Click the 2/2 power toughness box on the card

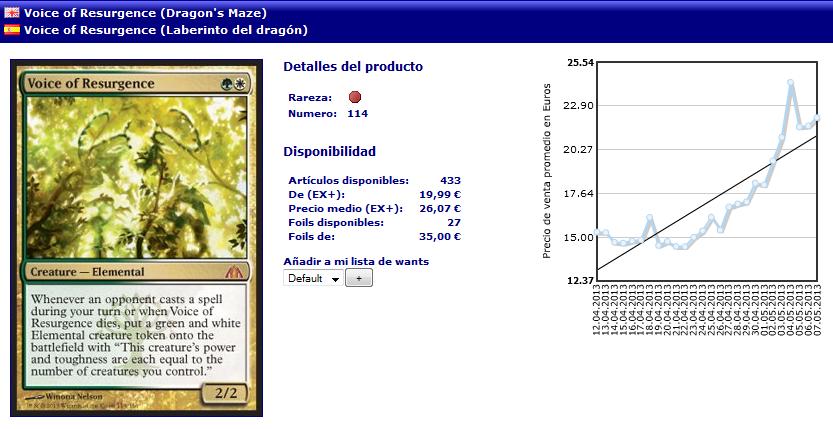pos(226,393)
